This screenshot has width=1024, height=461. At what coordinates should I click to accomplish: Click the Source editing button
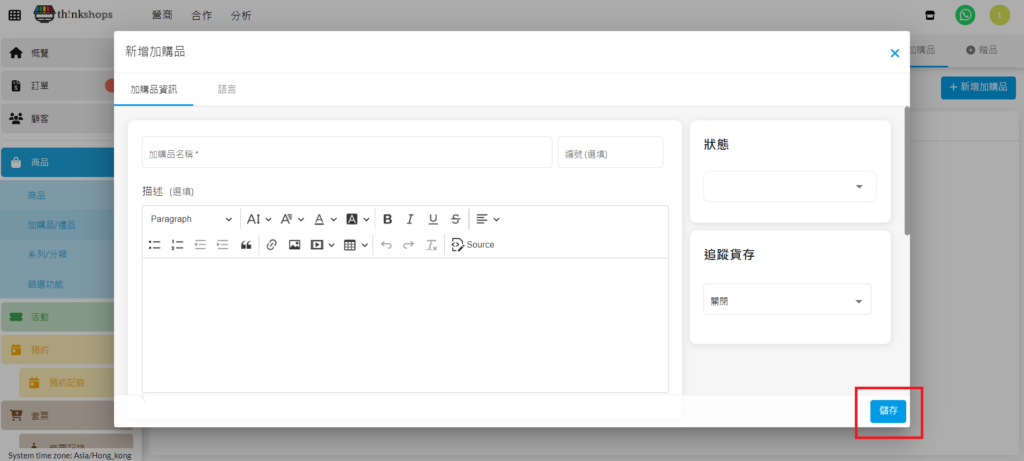click(473, 245)
